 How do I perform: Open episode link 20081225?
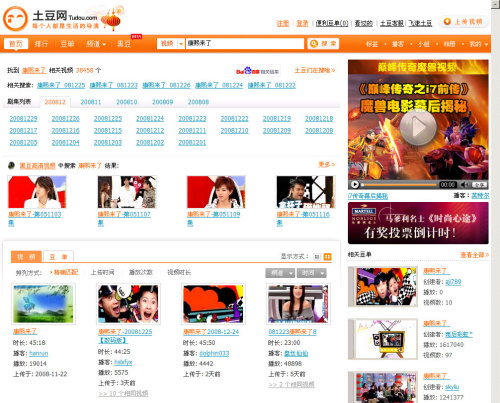(x=108, y=119)
